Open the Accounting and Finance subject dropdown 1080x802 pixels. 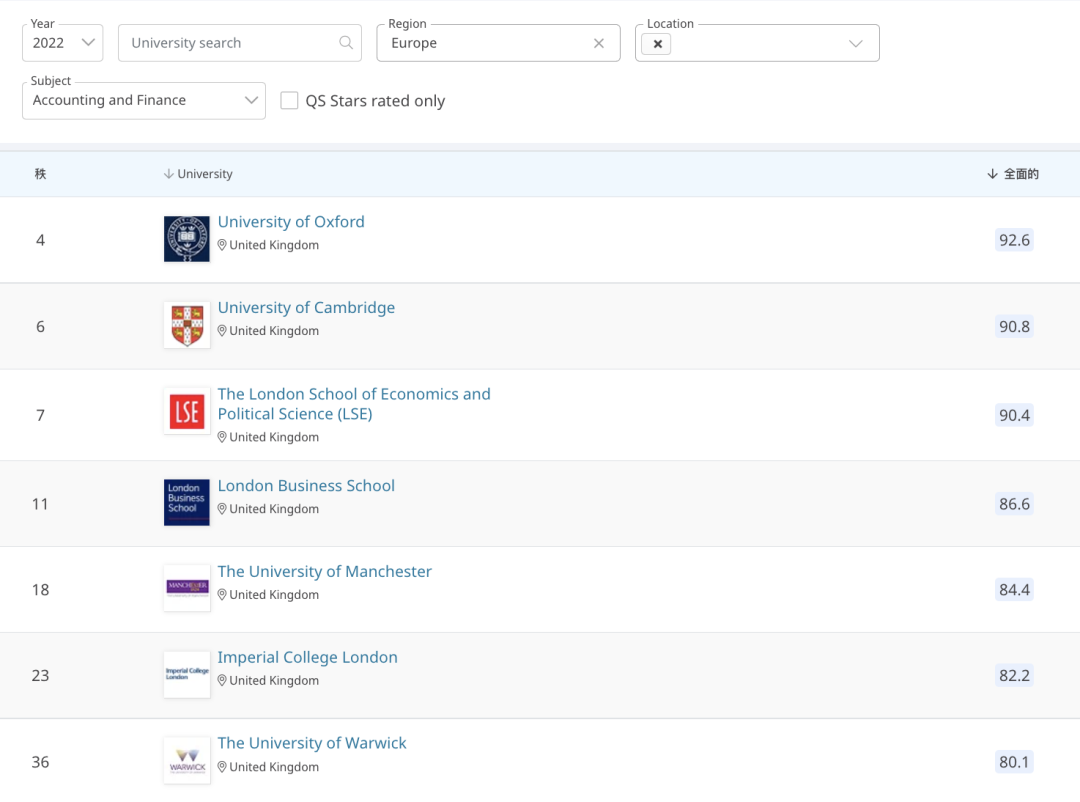pos(143,101)
